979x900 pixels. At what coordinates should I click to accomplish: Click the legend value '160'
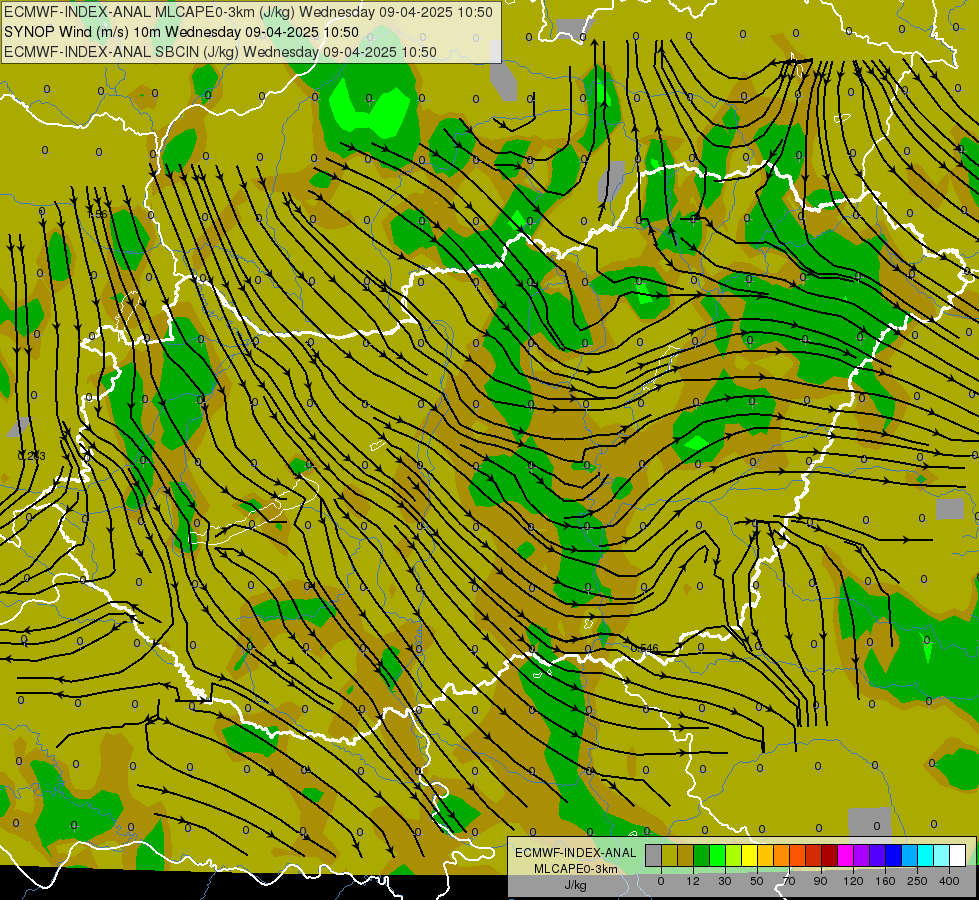tap(885, 881)
